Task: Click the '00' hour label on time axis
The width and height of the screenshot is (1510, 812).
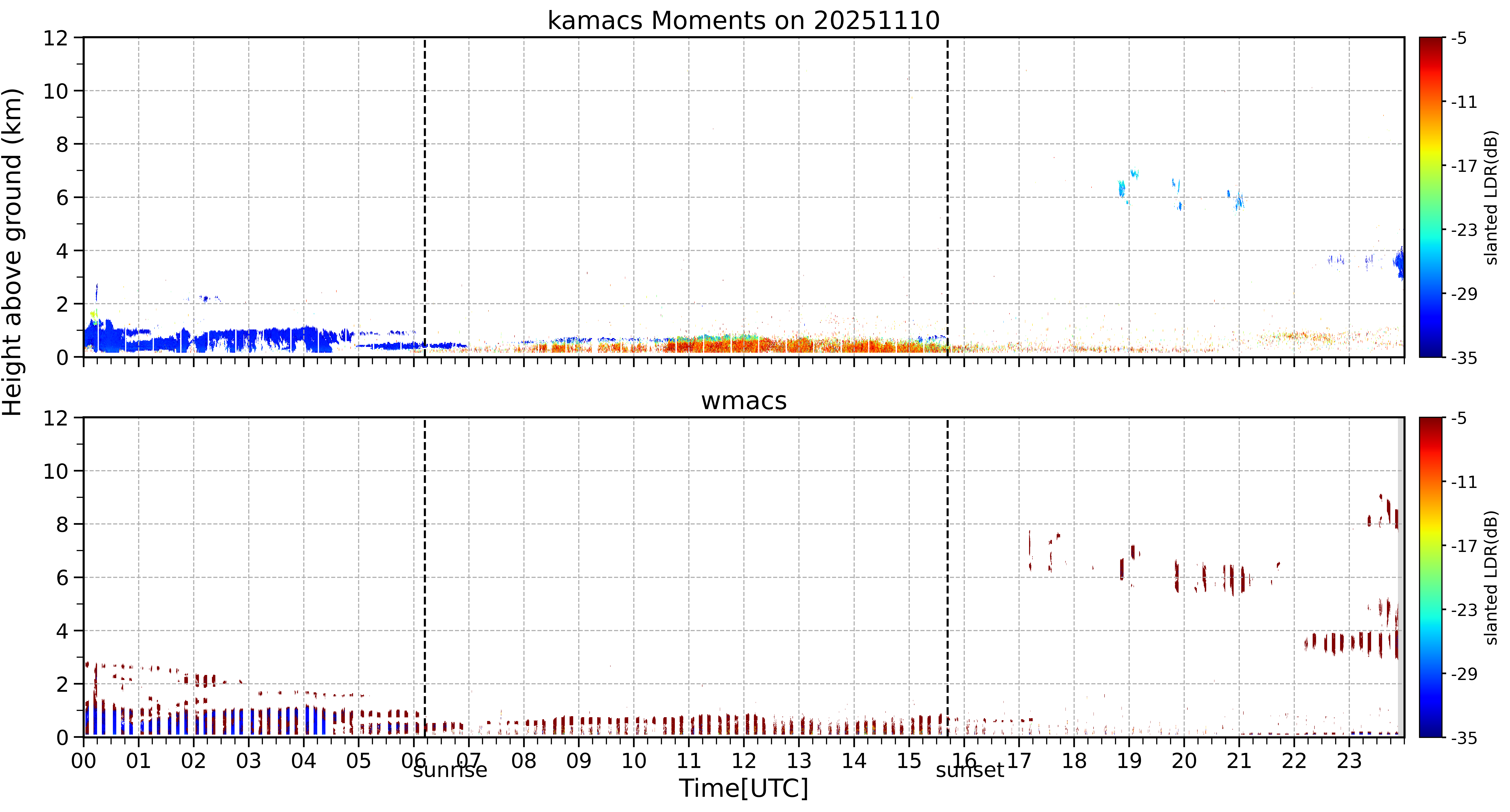Action: 84,761
